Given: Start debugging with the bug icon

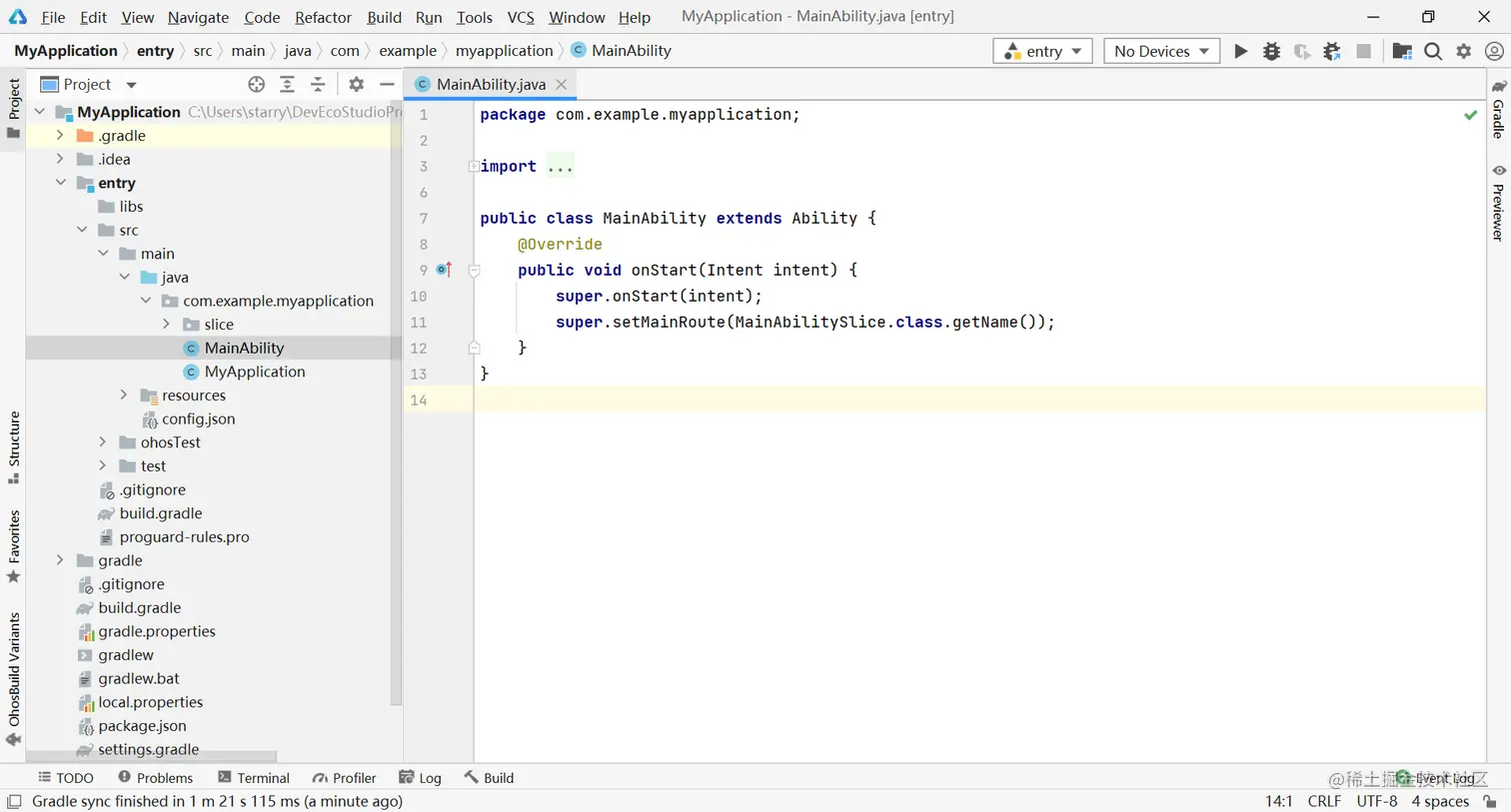Looking at the screenshot, I should 1271,51.
